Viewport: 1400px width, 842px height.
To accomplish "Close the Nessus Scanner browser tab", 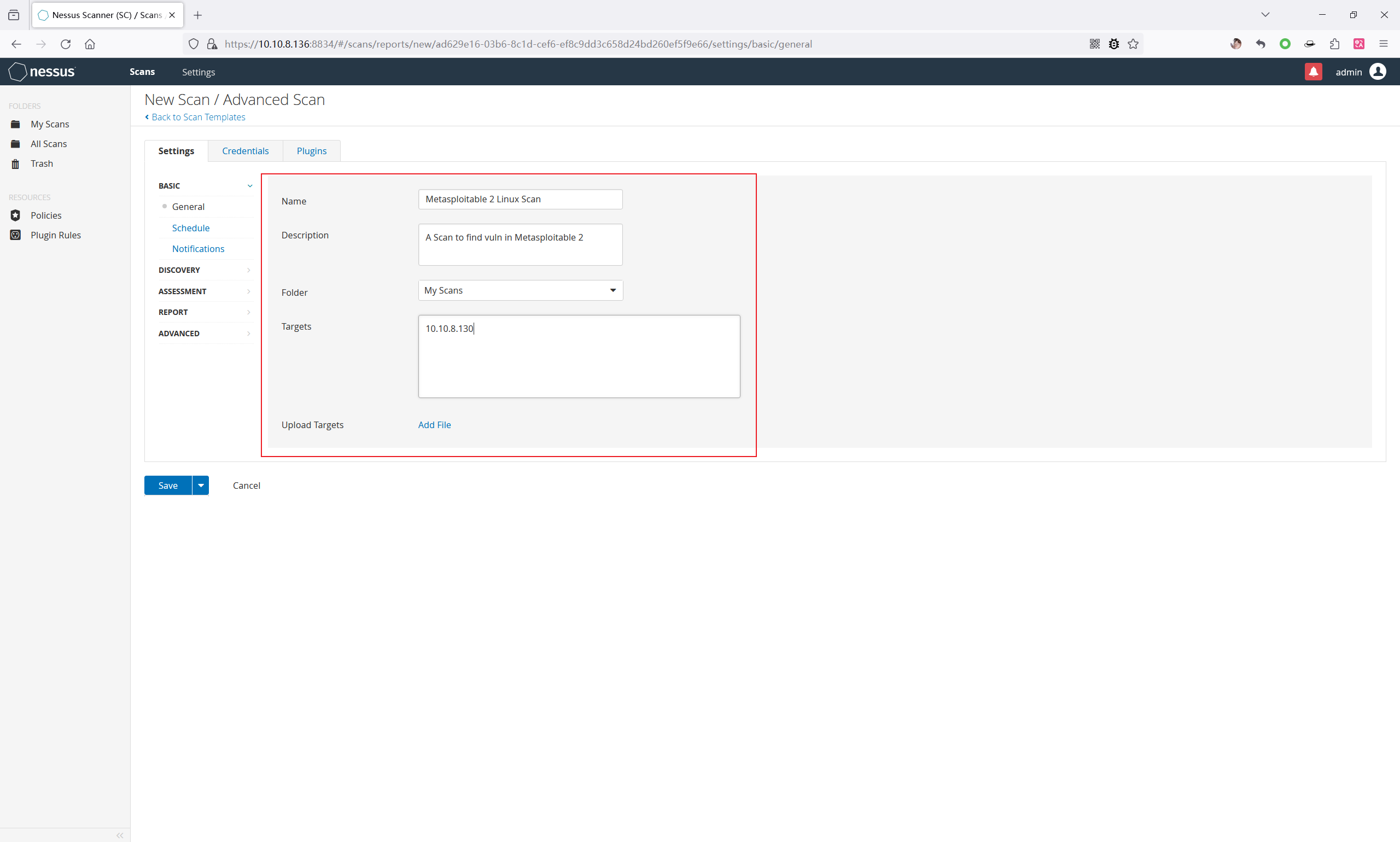I will [x=172, y=15].
